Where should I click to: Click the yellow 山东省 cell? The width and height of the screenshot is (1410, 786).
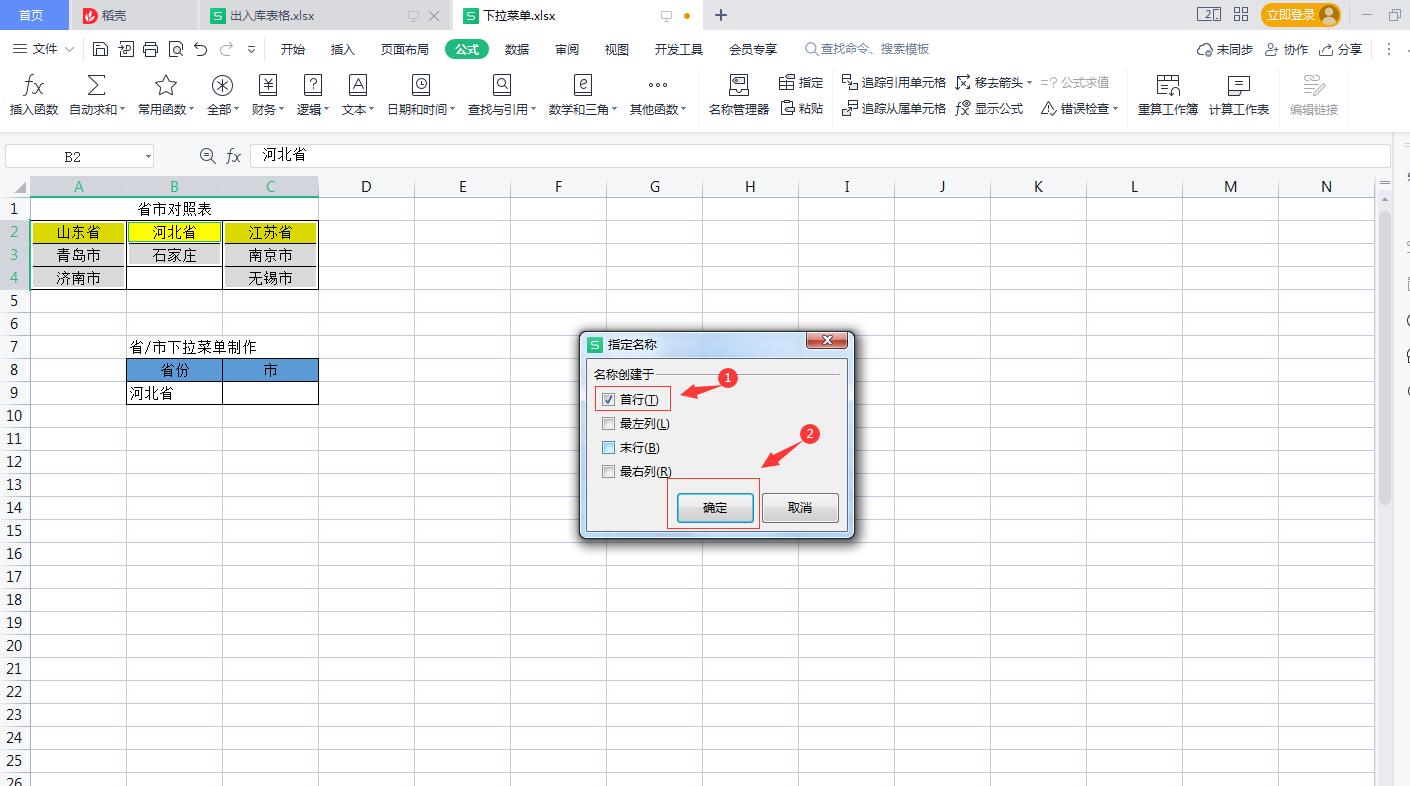(78, 232)
